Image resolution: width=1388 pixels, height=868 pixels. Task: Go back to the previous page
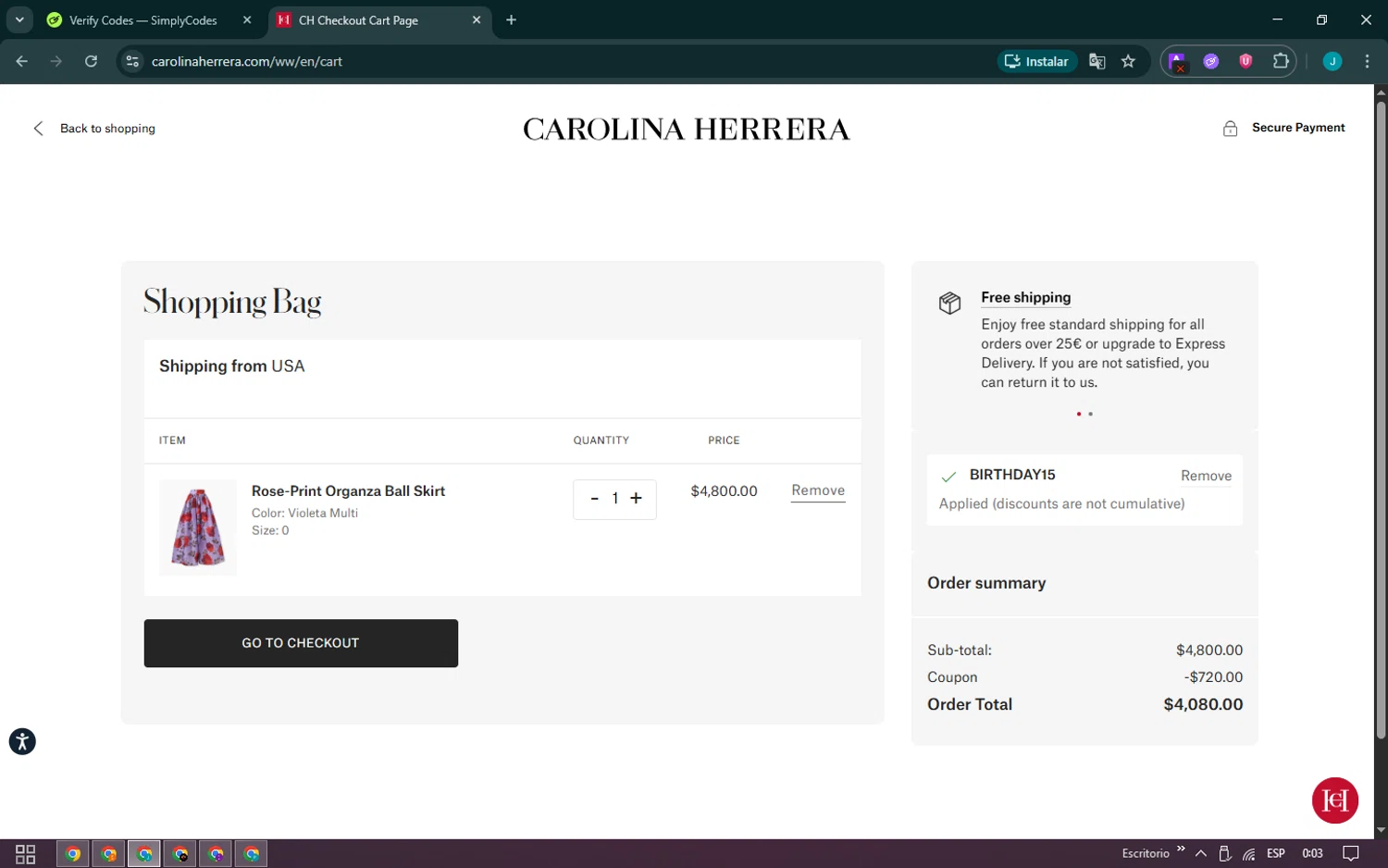point(22,61)
